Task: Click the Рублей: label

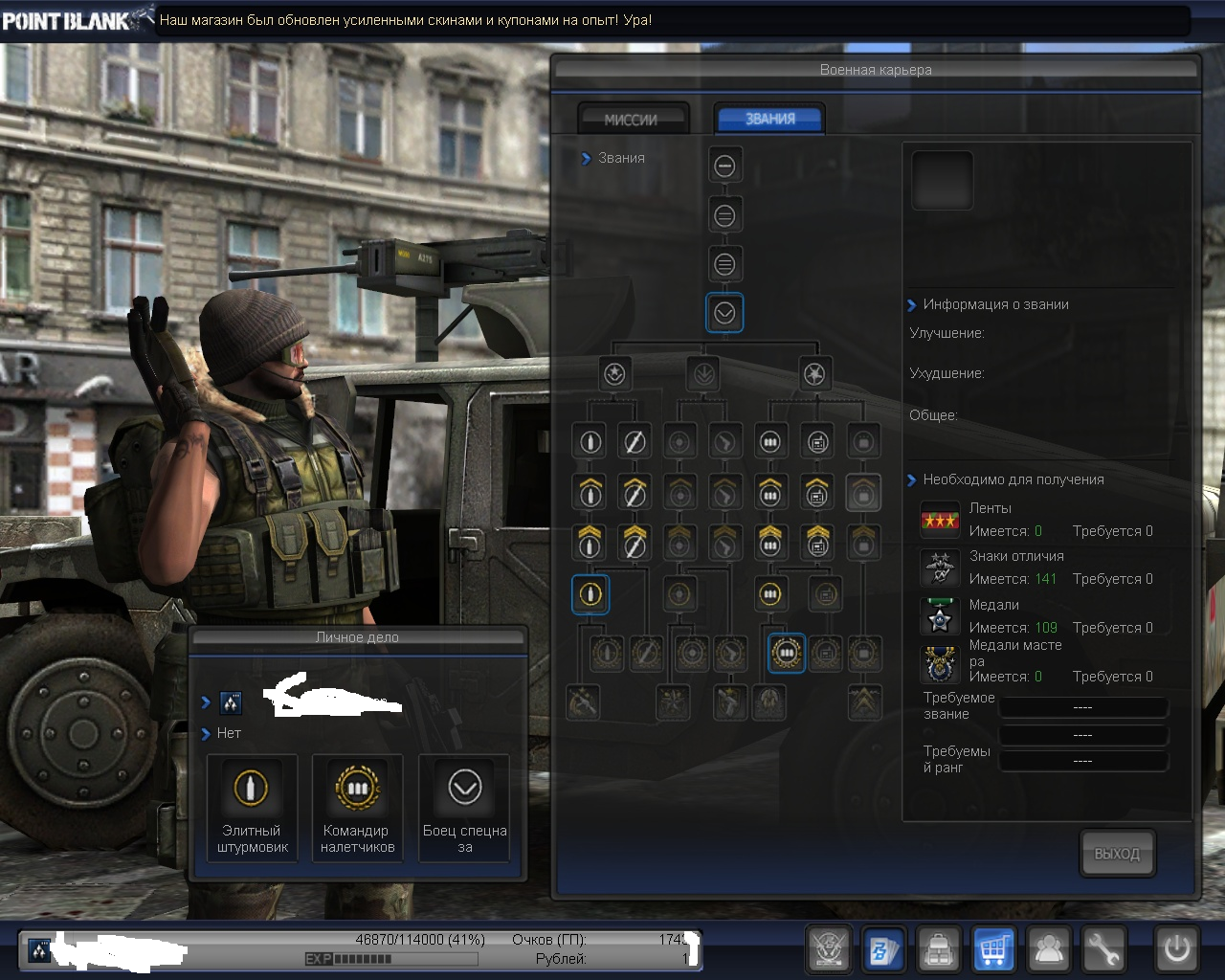Action: 561,959
